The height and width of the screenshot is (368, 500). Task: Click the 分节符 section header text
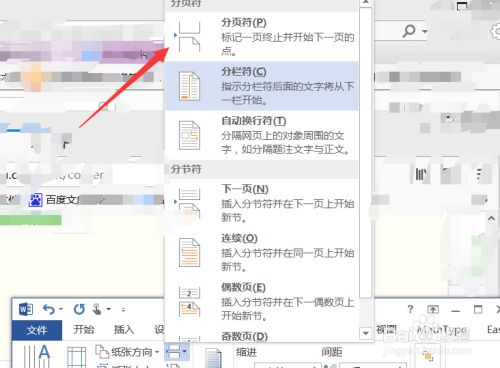click(186, 169)
